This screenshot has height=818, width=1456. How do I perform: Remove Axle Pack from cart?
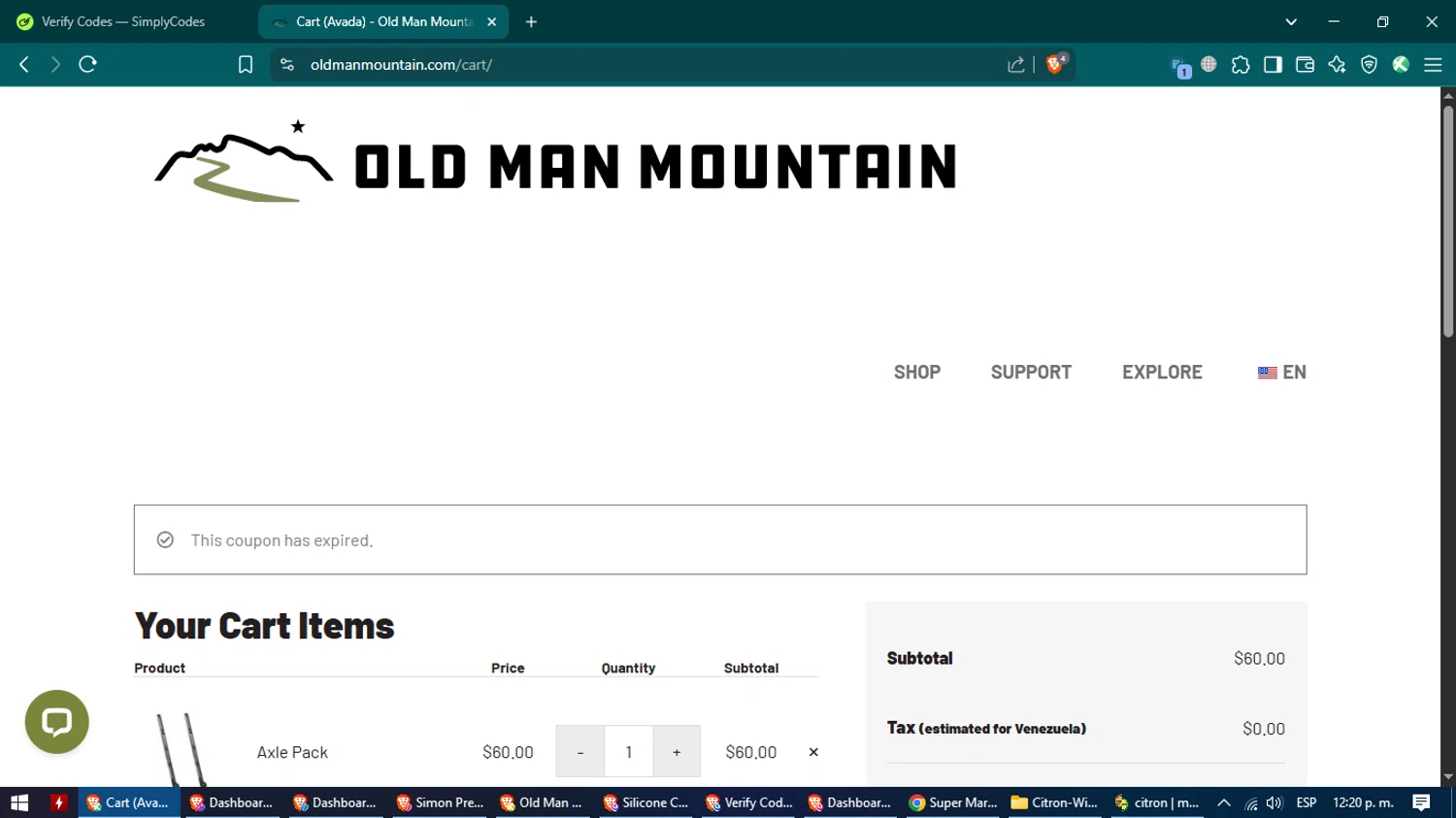(813, 752)
